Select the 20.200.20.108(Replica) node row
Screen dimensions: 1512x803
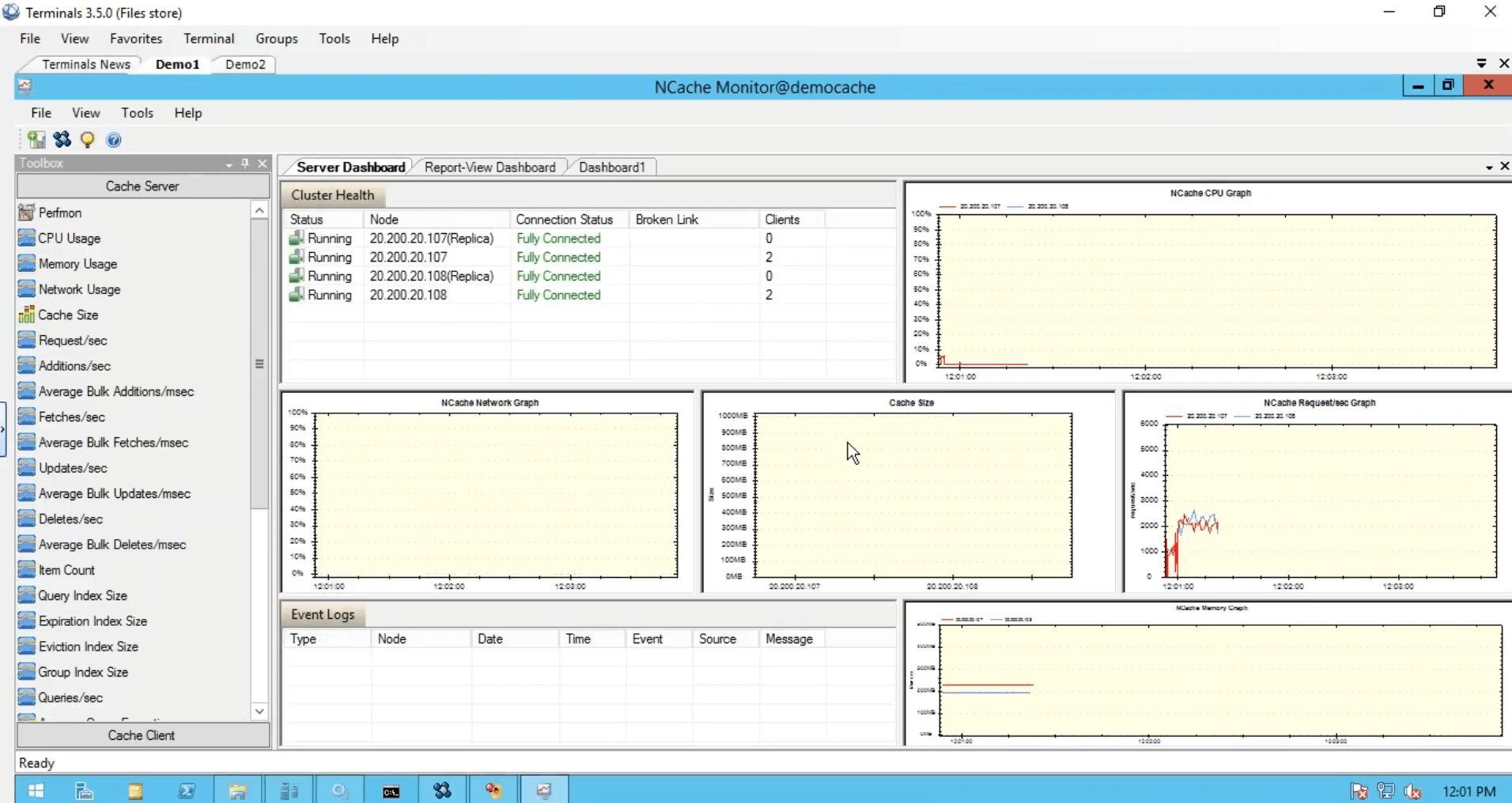[592, 276]
